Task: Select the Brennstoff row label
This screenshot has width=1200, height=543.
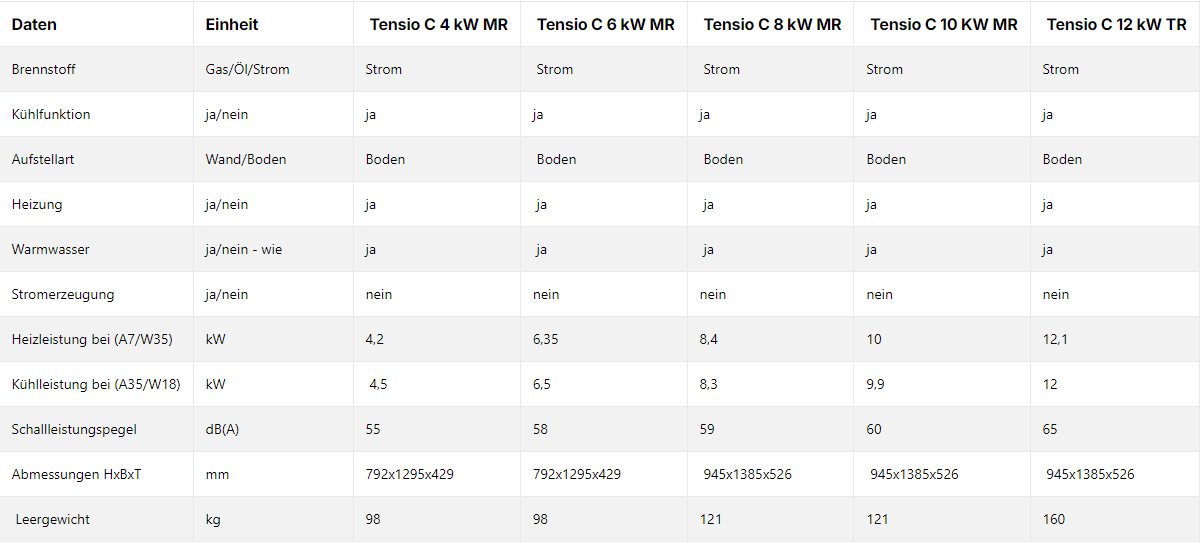Action: [43, 70]
